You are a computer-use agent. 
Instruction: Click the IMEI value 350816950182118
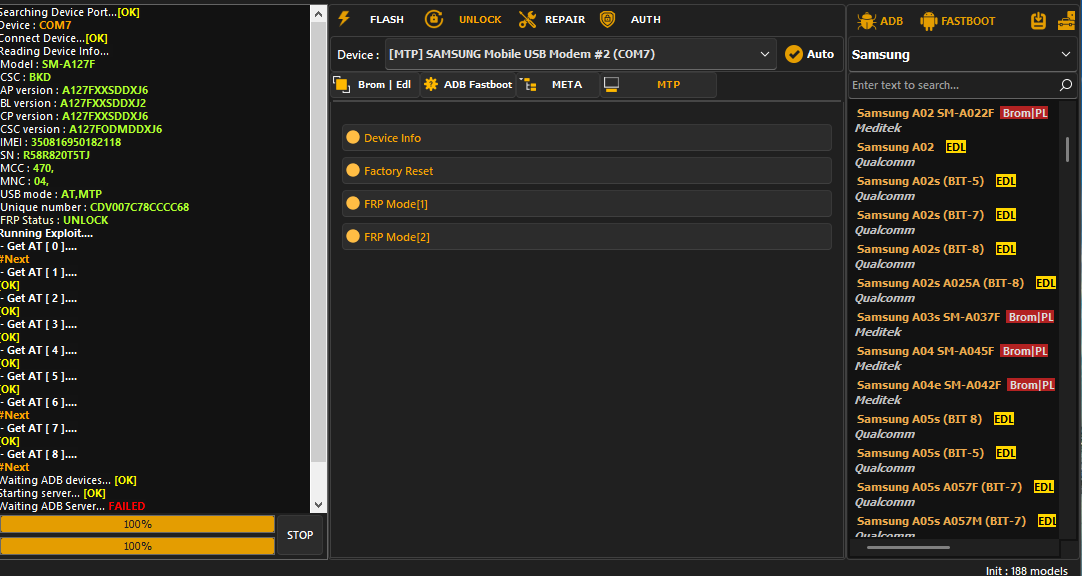pyautogui.click(x=76, y=142)
